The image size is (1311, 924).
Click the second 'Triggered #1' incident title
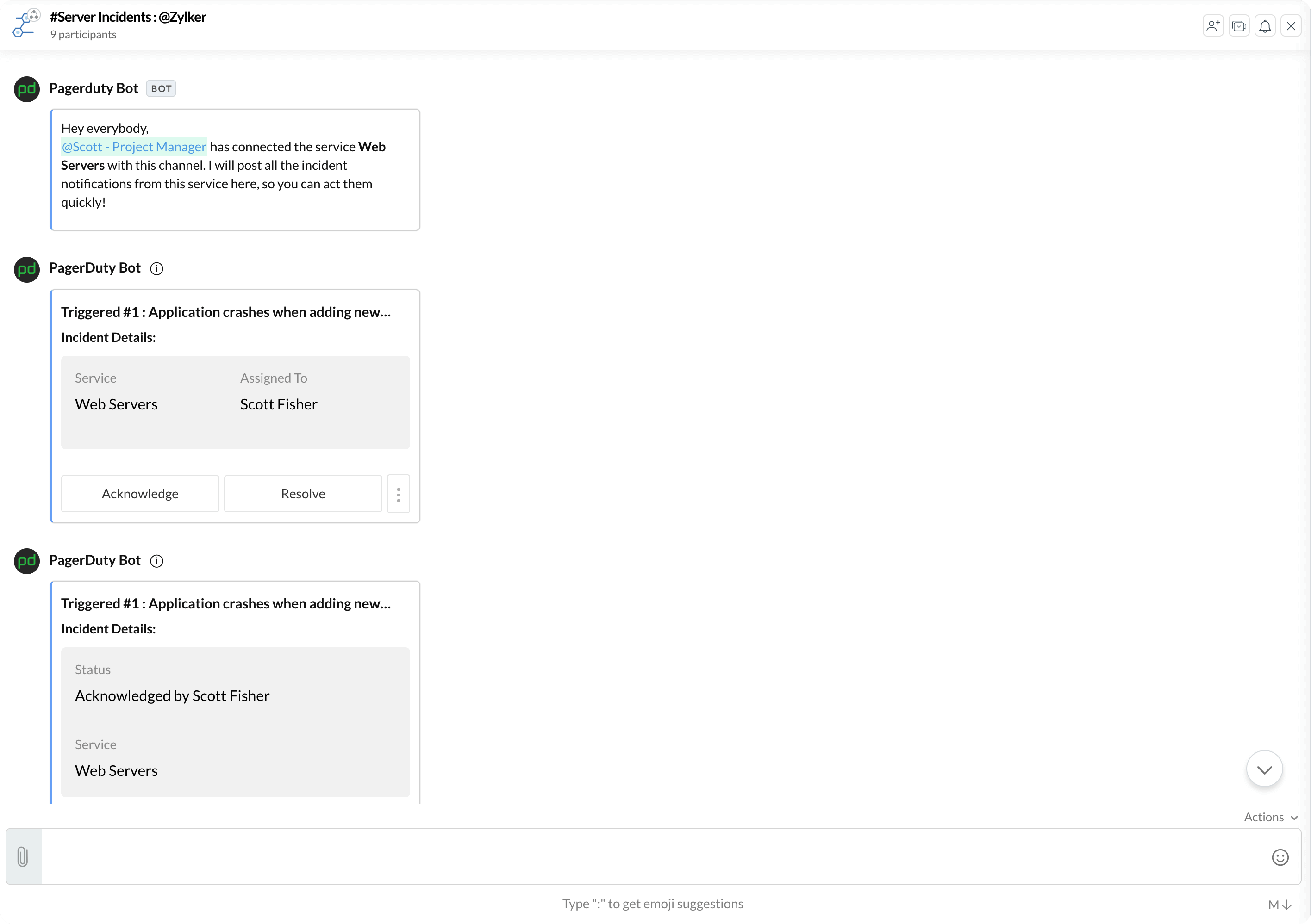point(226,604)
